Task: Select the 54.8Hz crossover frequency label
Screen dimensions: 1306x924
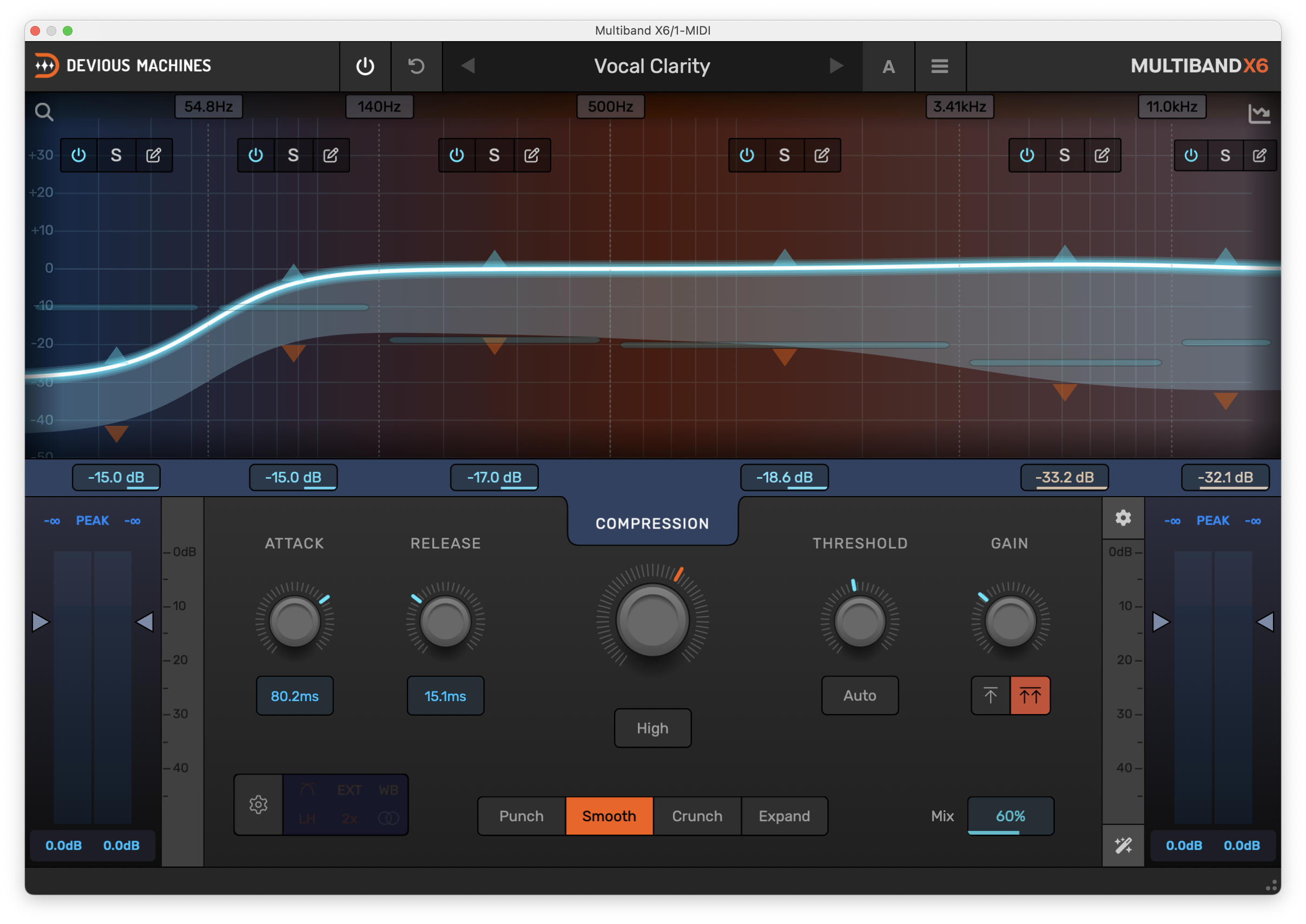Action: coord(208,107)
